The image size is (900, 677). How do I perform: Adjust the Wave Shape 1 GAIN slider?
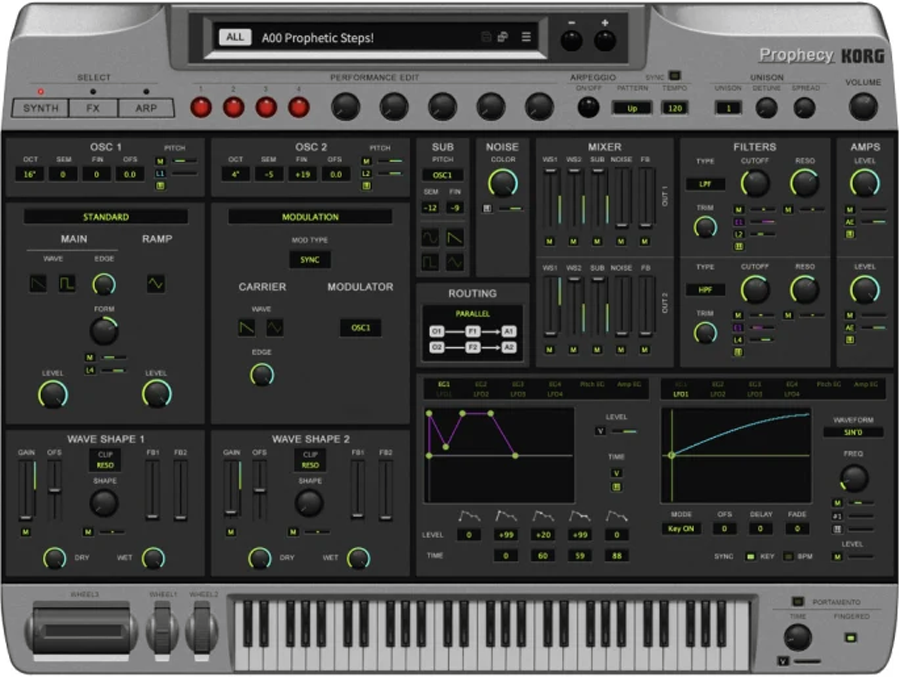click(x=25, y=490)
